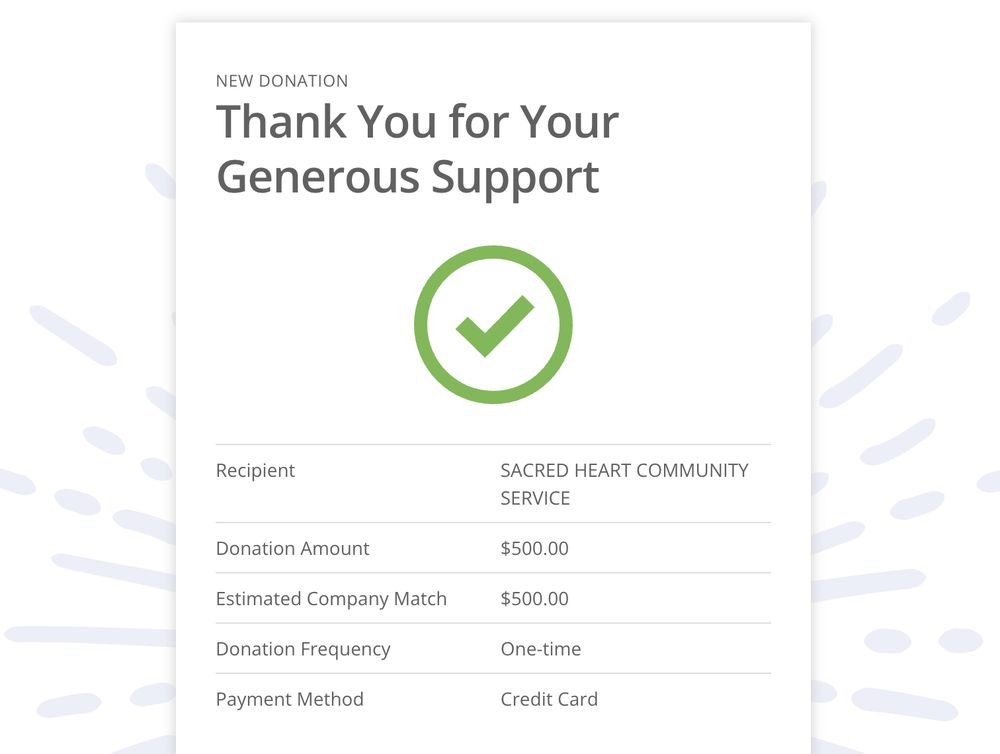Screen dimensions: 1000x754
Task: Click the Recipient label
Action: 255,470
